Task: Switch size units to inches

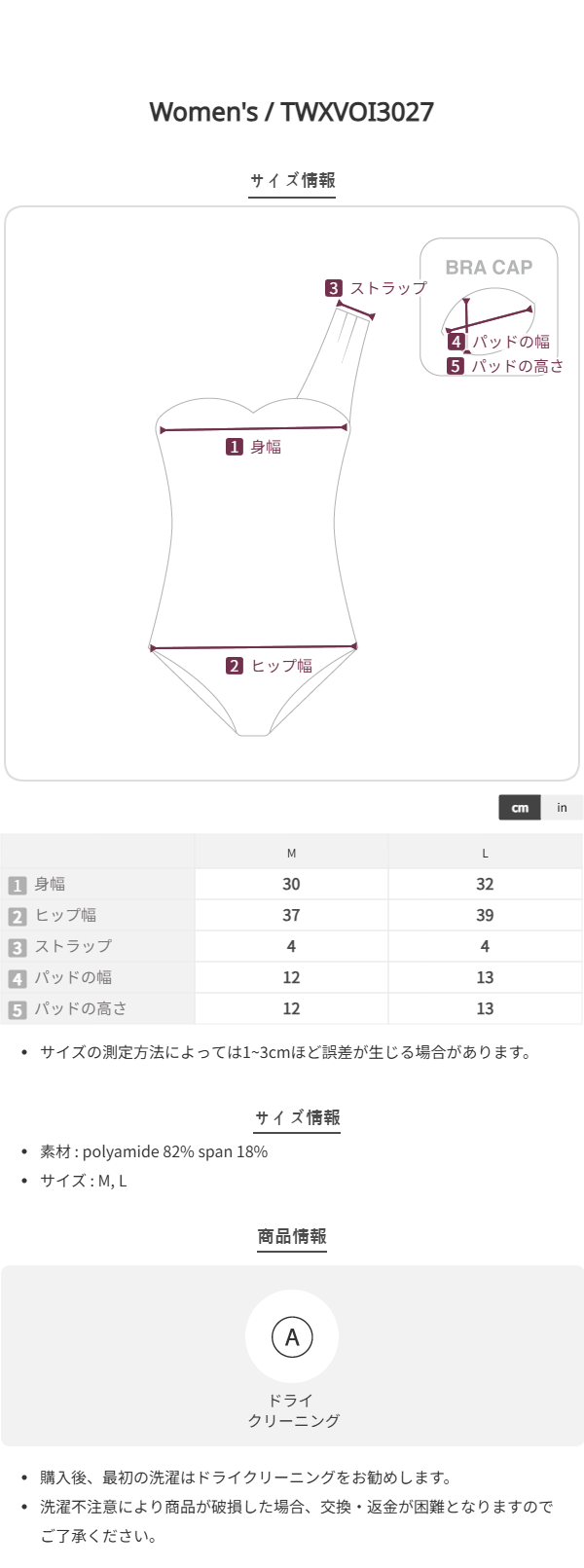Action: point(562,808)
